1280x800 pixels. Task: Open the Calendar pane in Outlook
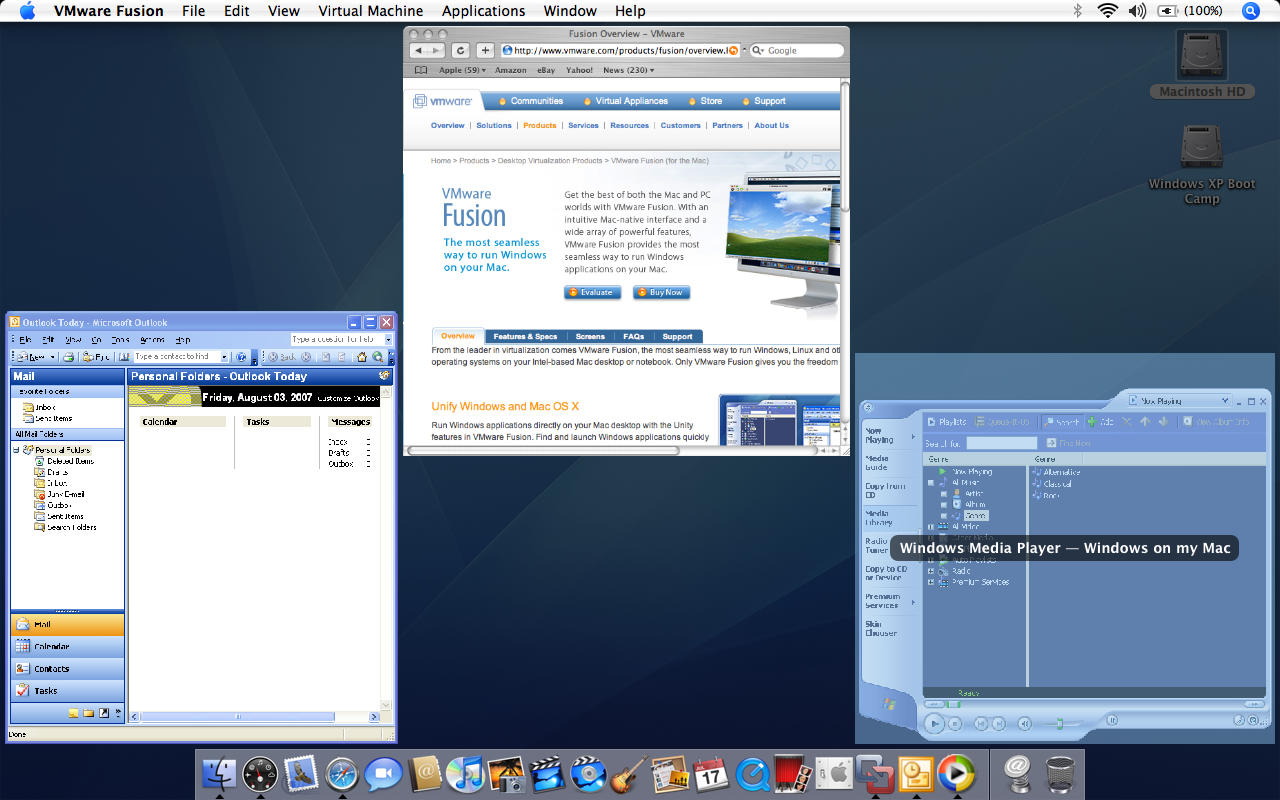click(68, 647)
